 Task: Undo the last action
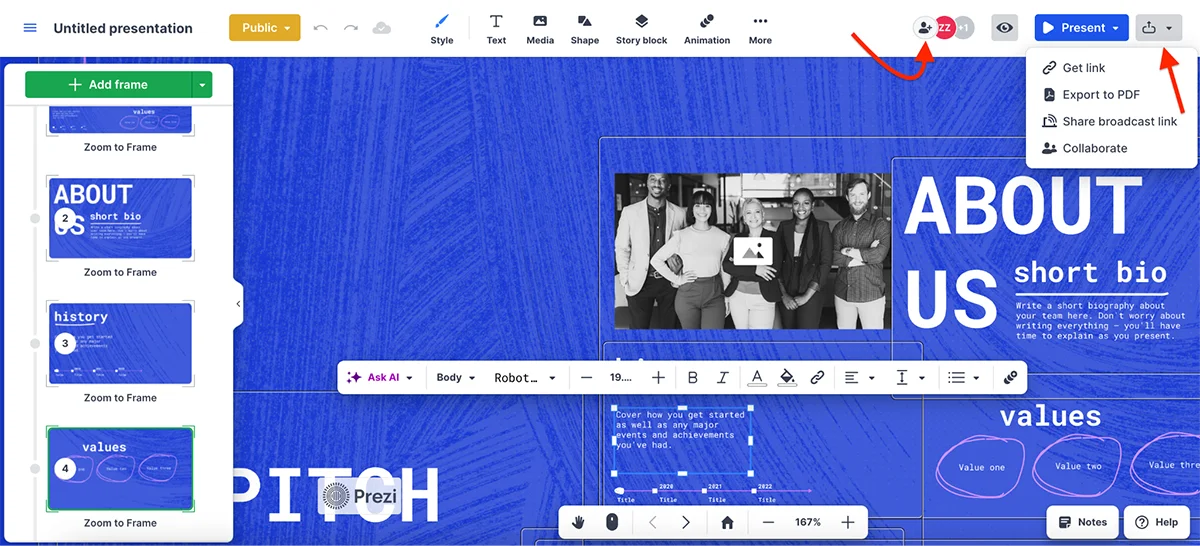[320, 28]
